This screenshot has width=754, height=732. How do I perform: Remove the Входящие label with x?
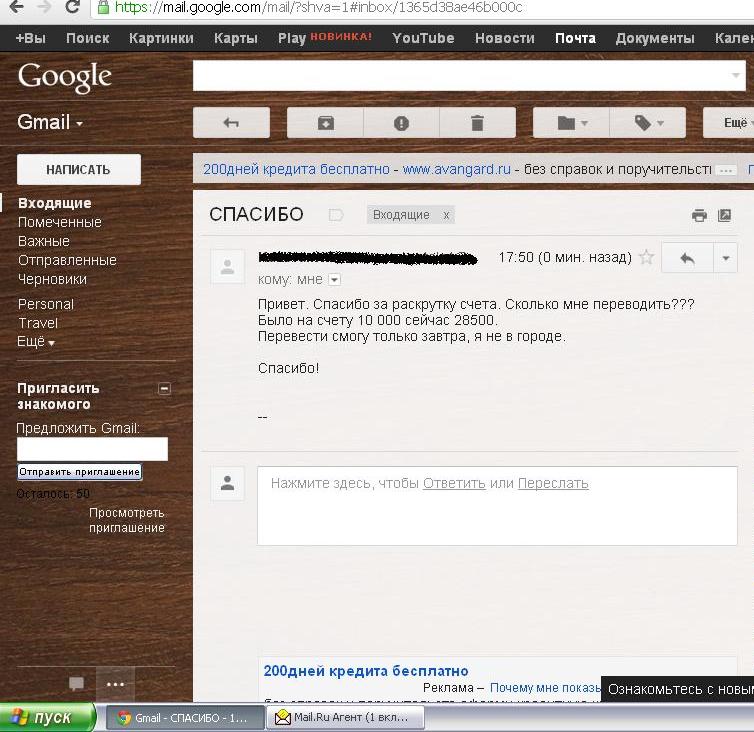(446, 215)
